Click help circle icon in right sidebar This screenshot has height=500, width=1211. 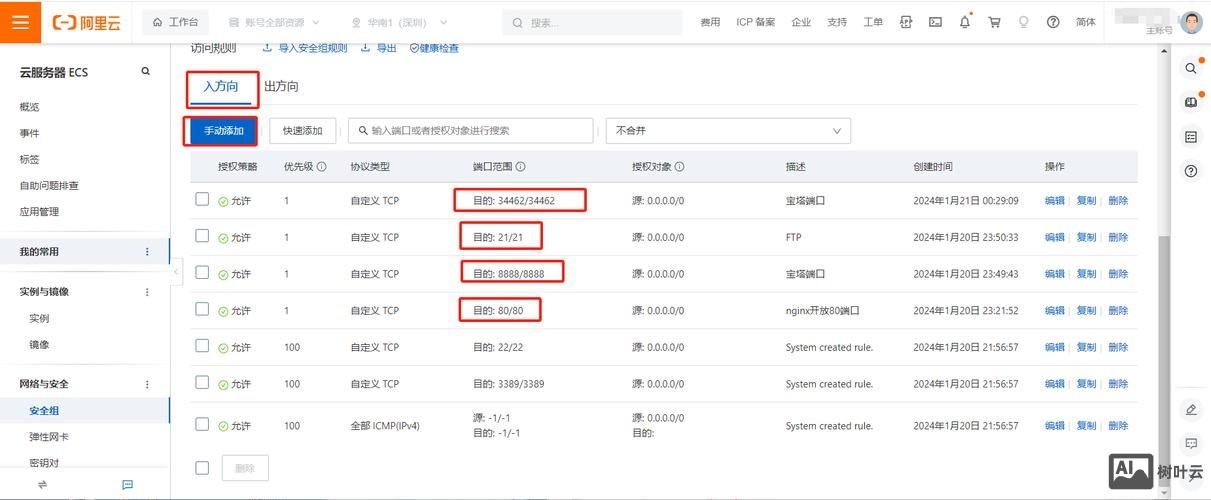click(x=1190, y=171)
